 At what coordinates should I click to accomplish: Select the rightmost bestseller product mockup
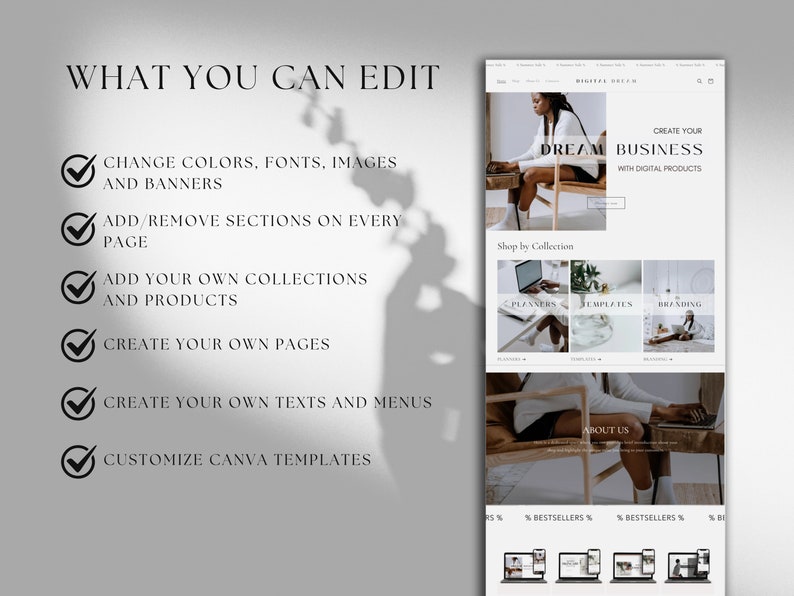687,566
